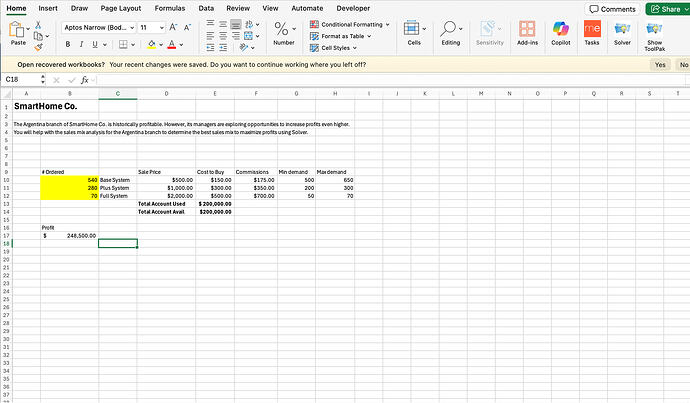Click No on the recovery banner
690x403 pixels.
(683, 65)
